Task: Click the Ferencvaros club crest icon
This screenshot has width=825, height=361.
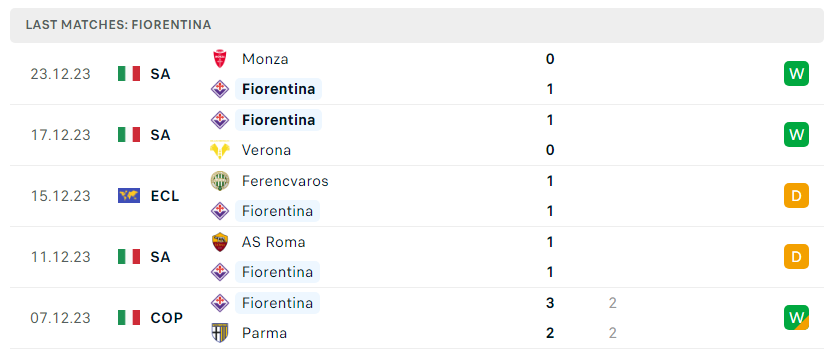Action: (219, 180)
